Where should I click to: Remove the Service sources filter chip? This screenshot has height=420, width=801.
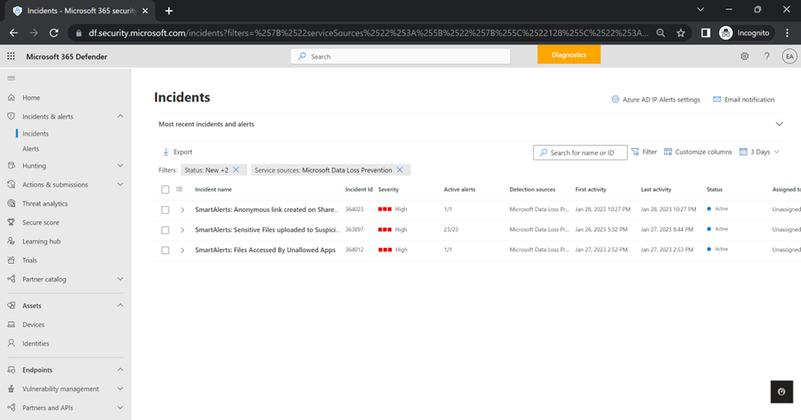[400, 170]
